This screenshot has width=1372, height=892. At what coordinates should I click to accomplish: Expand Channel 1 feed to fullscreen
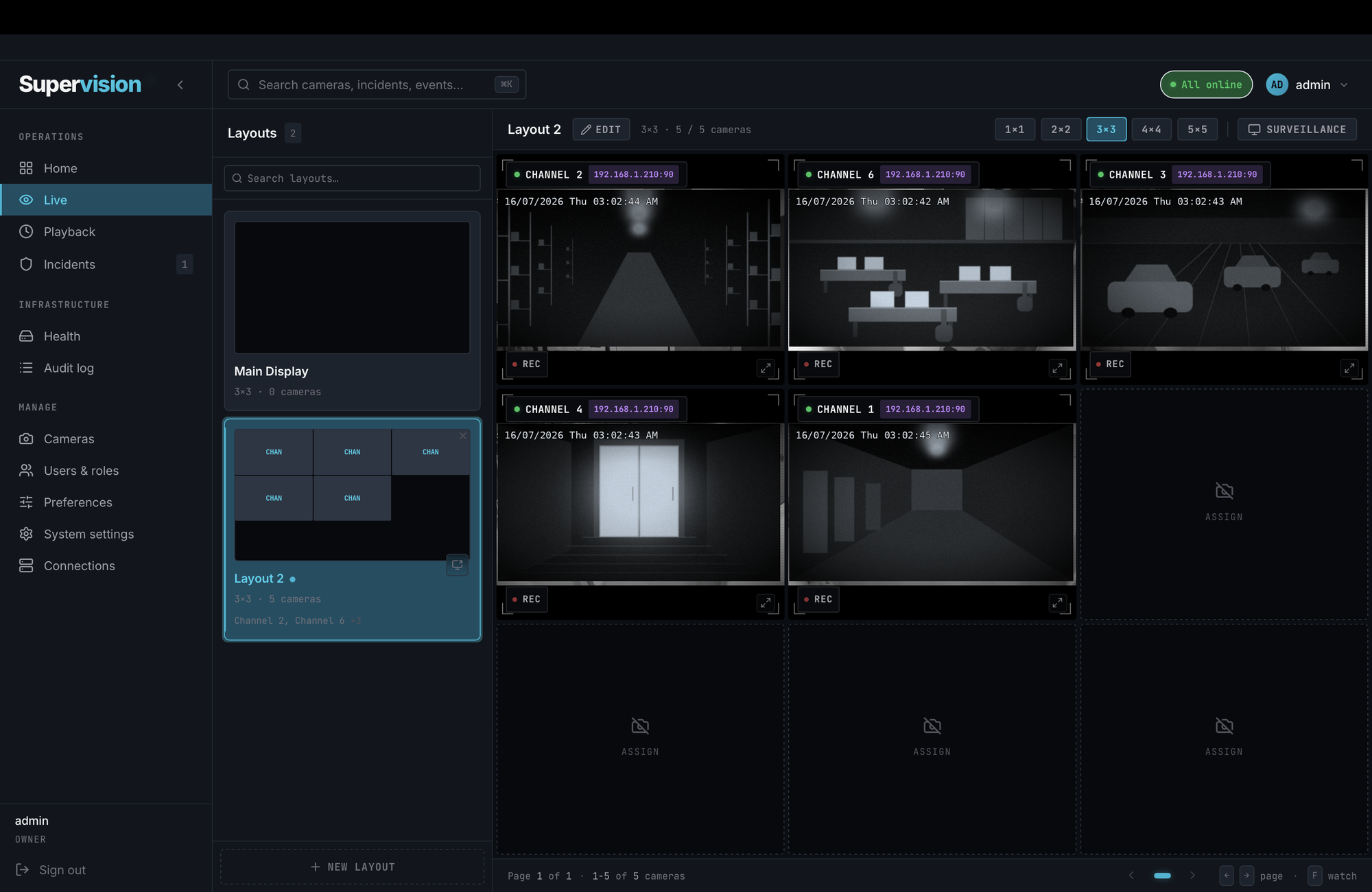(x=1058, y=603)
